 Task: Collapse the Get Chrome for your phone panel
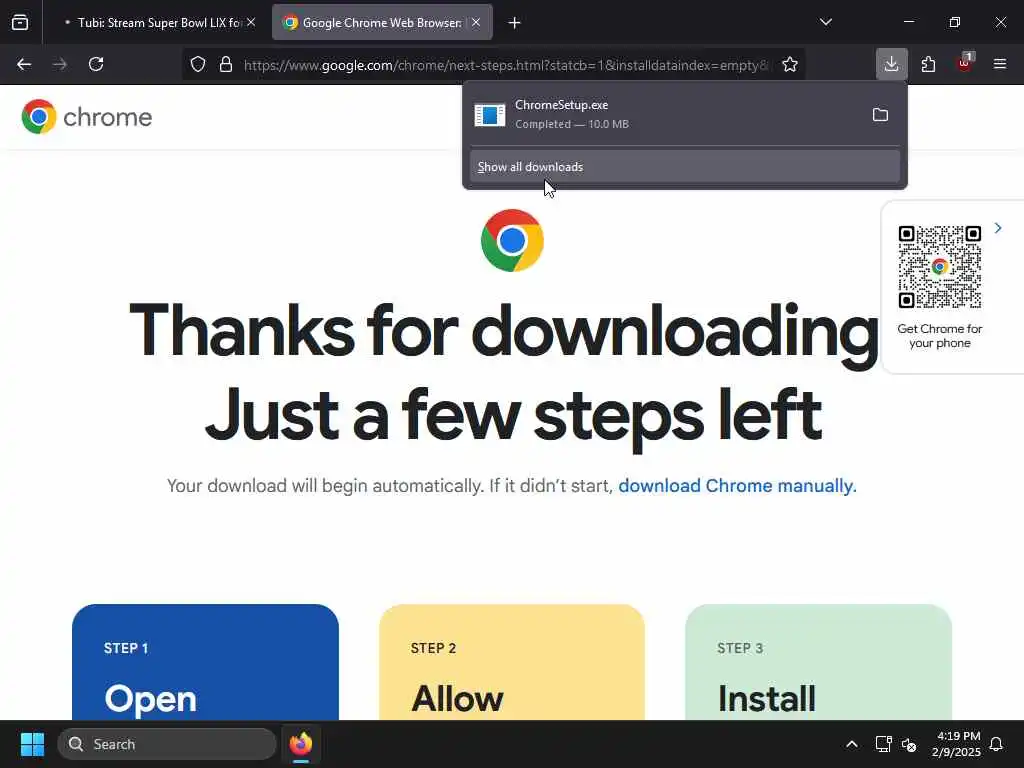coord(998,228)
